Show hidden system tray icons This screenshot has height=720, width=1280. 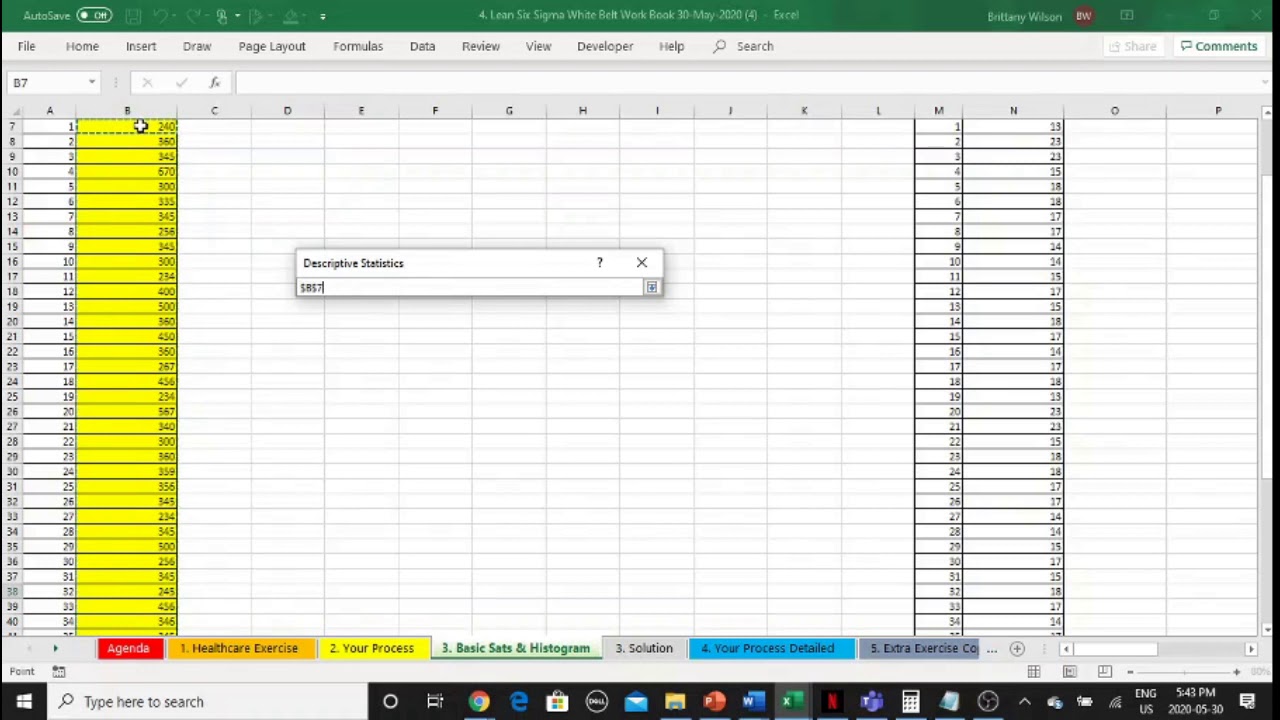coord(1024,701)
